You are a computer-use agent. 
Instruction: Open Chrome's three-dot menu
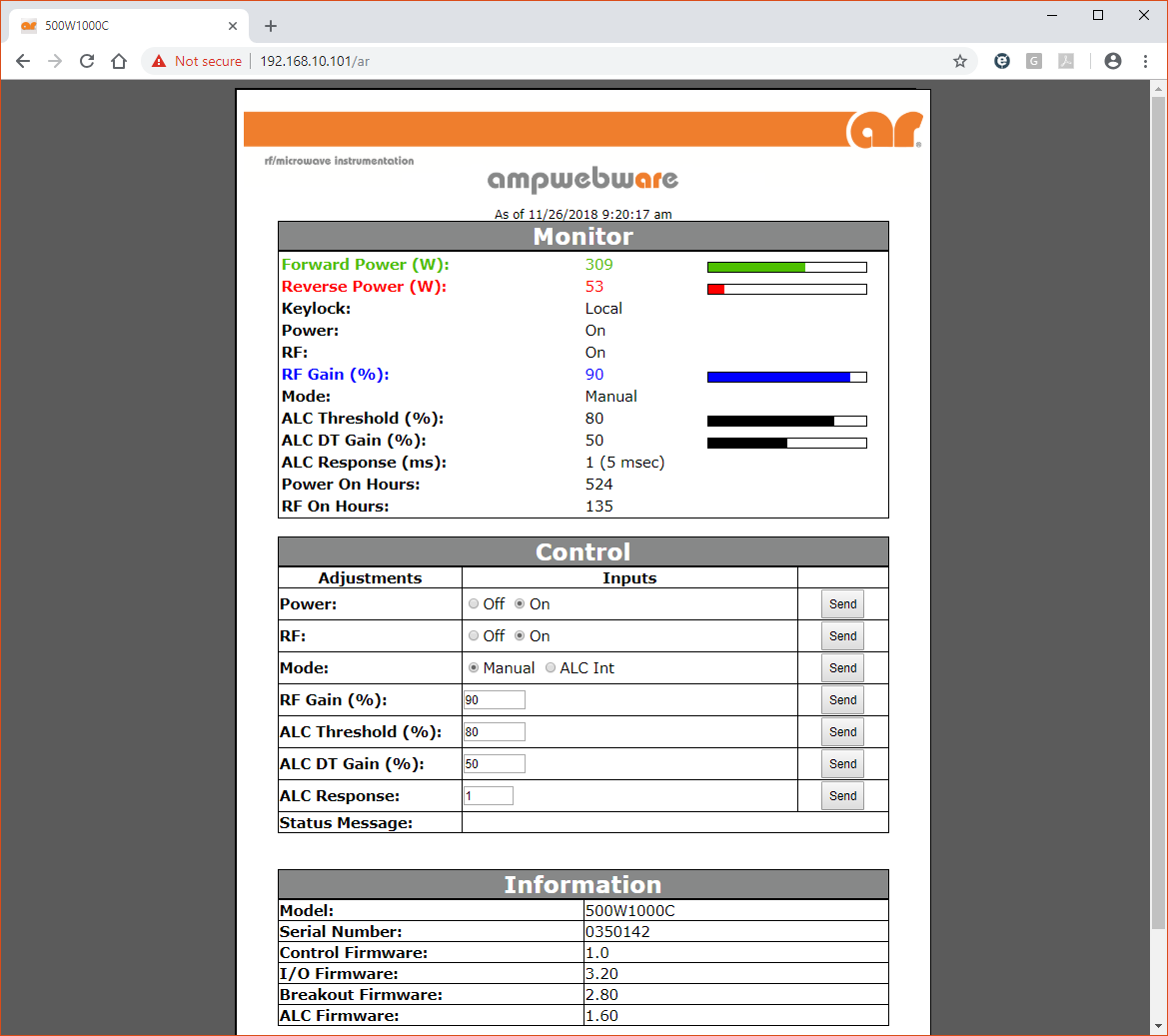coord(1145,61)
